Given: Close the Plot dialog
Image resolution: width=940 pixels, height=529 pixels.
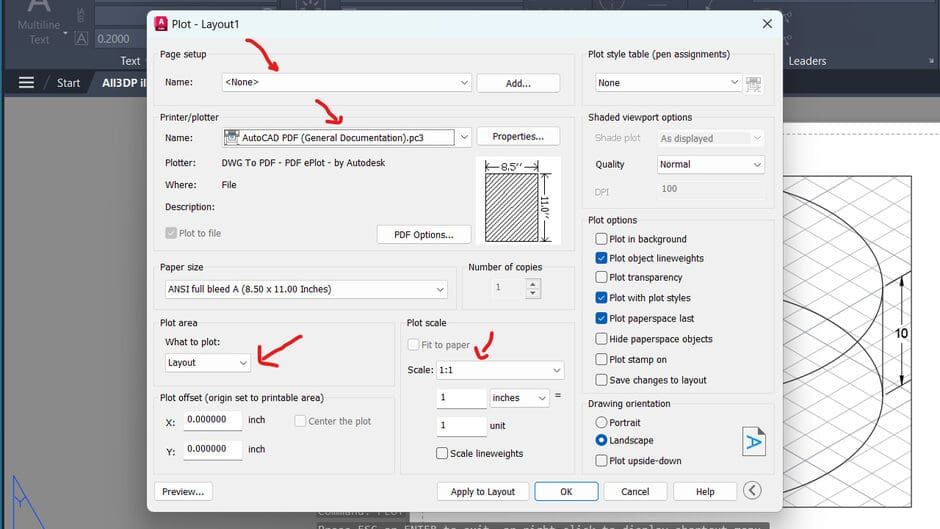Looking at the screenshot, I should pos(767,24).
